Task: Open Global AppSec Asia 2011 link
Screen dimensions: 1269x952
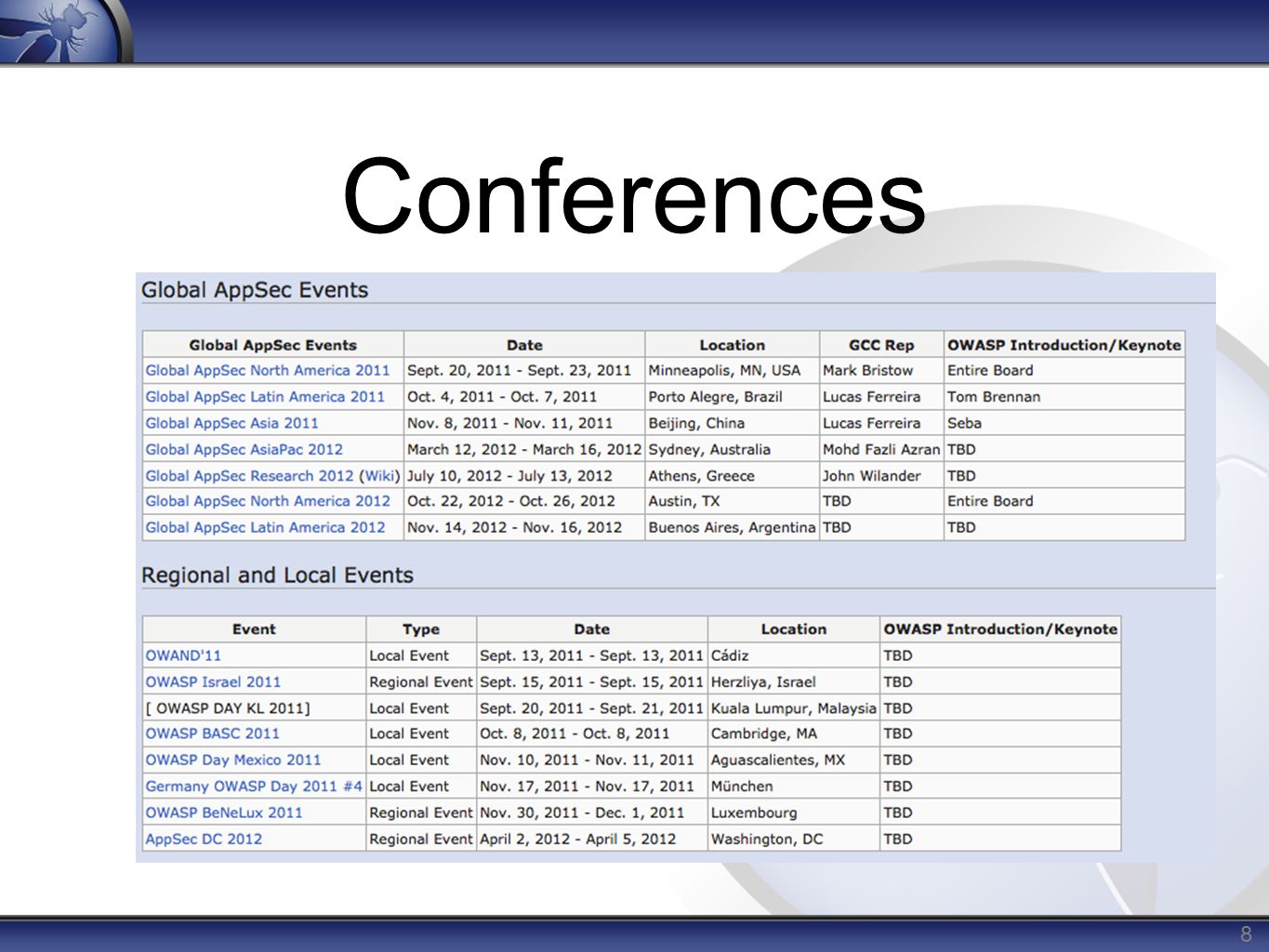Action: [x=231, y=423]
